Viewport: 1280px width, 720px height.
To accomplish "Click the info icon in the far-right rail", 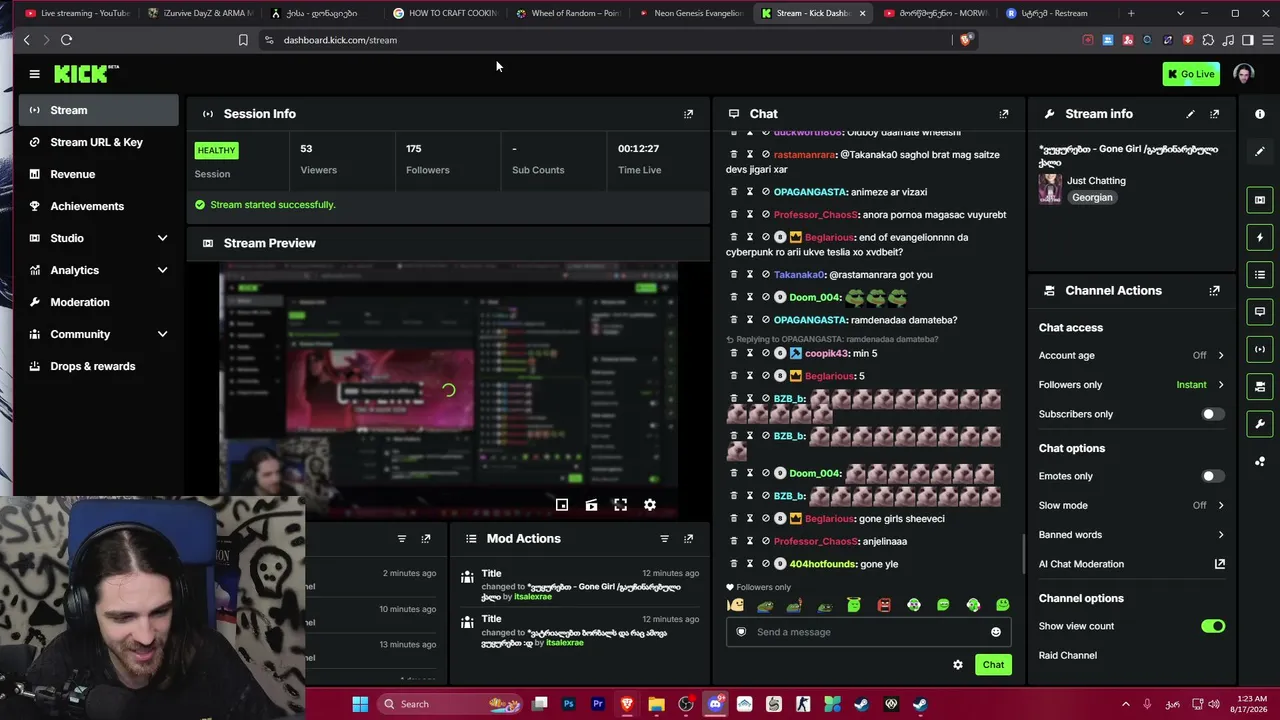I will (1260, 114).
